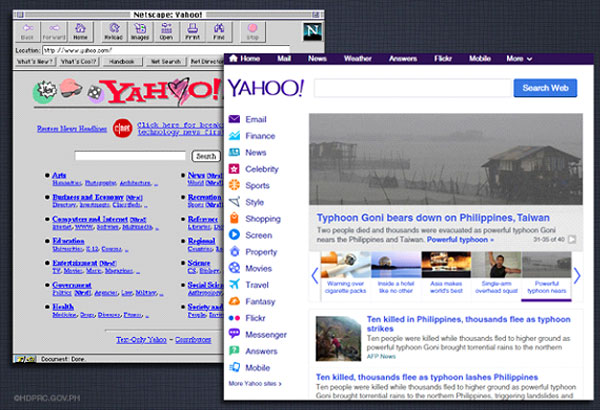
Task: Open the Education category link
Action: (68, 241)
